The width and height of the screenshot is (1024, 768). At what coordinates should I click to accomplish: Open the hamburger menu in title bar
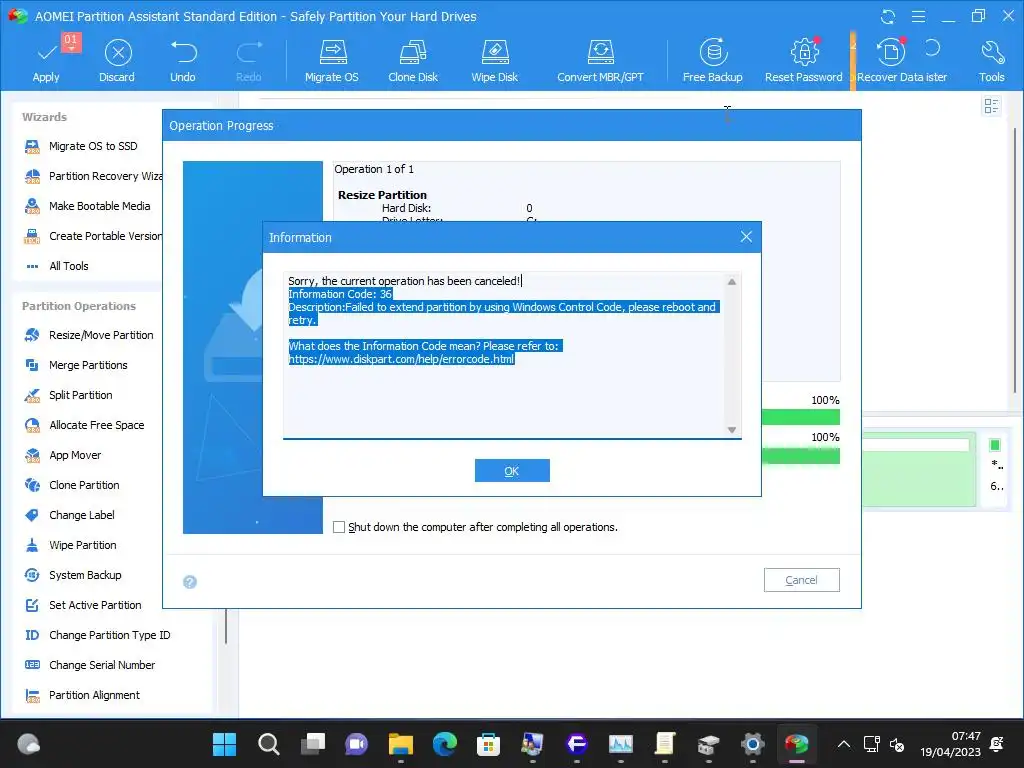[918, 16]
